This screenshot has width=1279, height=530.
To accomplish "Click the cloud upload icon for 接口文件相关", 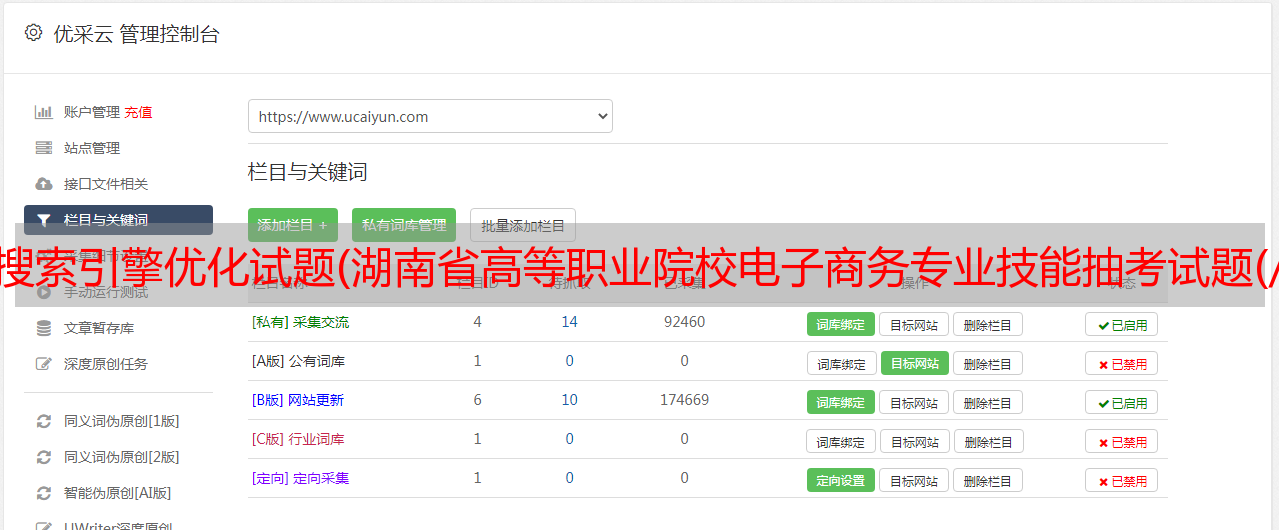I will click(x=44, y=184).
